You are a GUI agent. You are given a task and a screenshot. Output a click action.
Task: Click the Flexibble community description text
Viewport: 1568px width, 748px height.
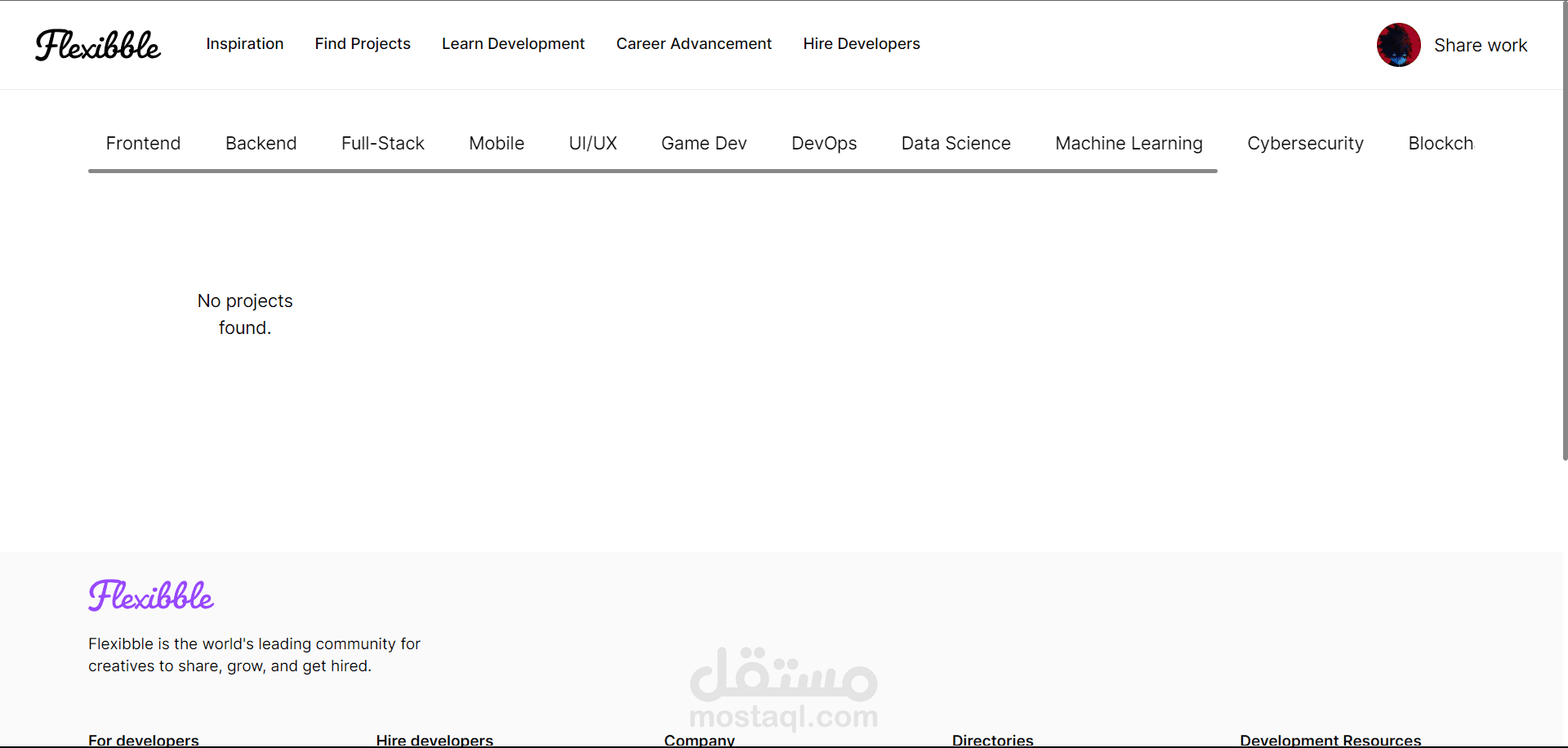[x=254, y=655]
